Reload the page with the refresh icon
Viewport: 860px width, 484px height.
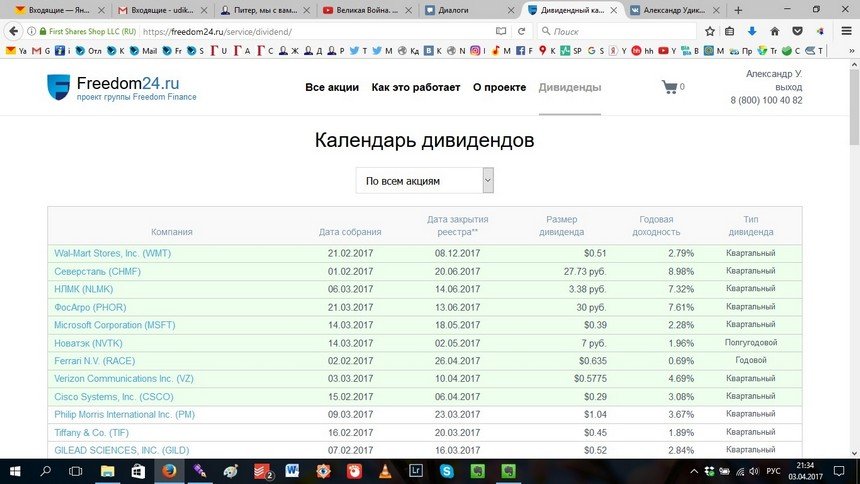coord(522,31)
